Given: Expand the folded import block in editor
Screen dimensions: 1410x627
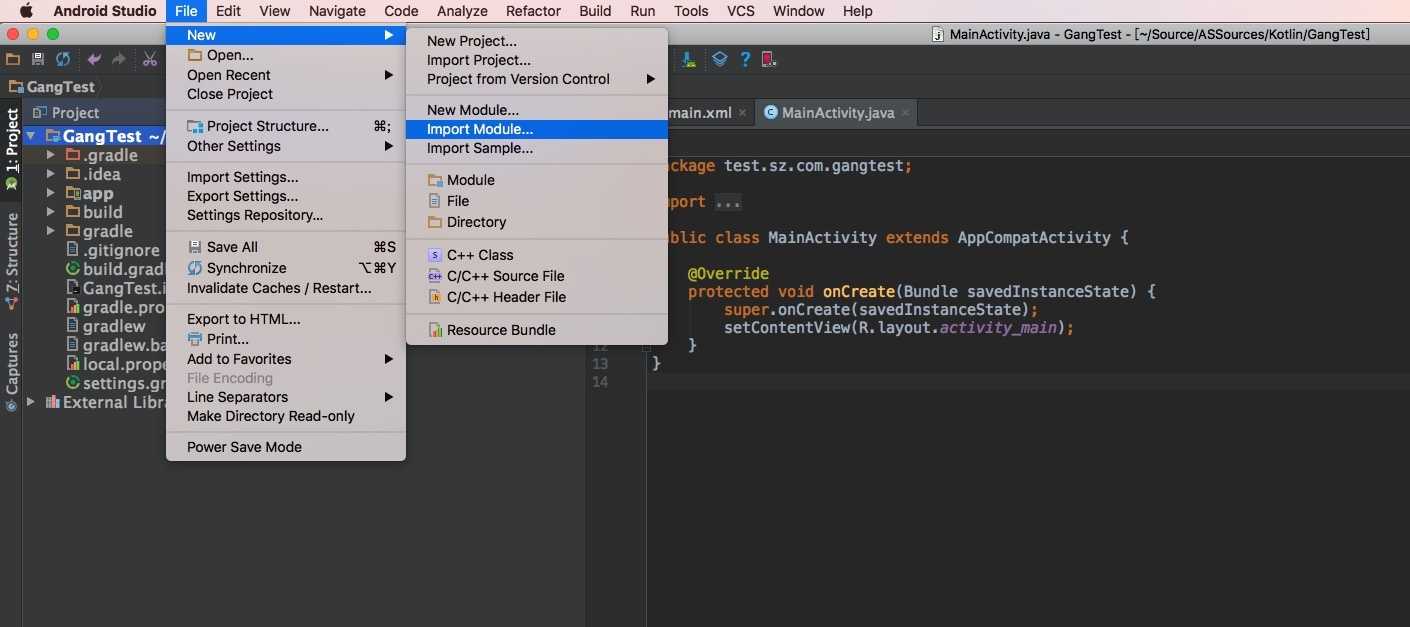Looking at the screenshot, I should coord(728,202).
